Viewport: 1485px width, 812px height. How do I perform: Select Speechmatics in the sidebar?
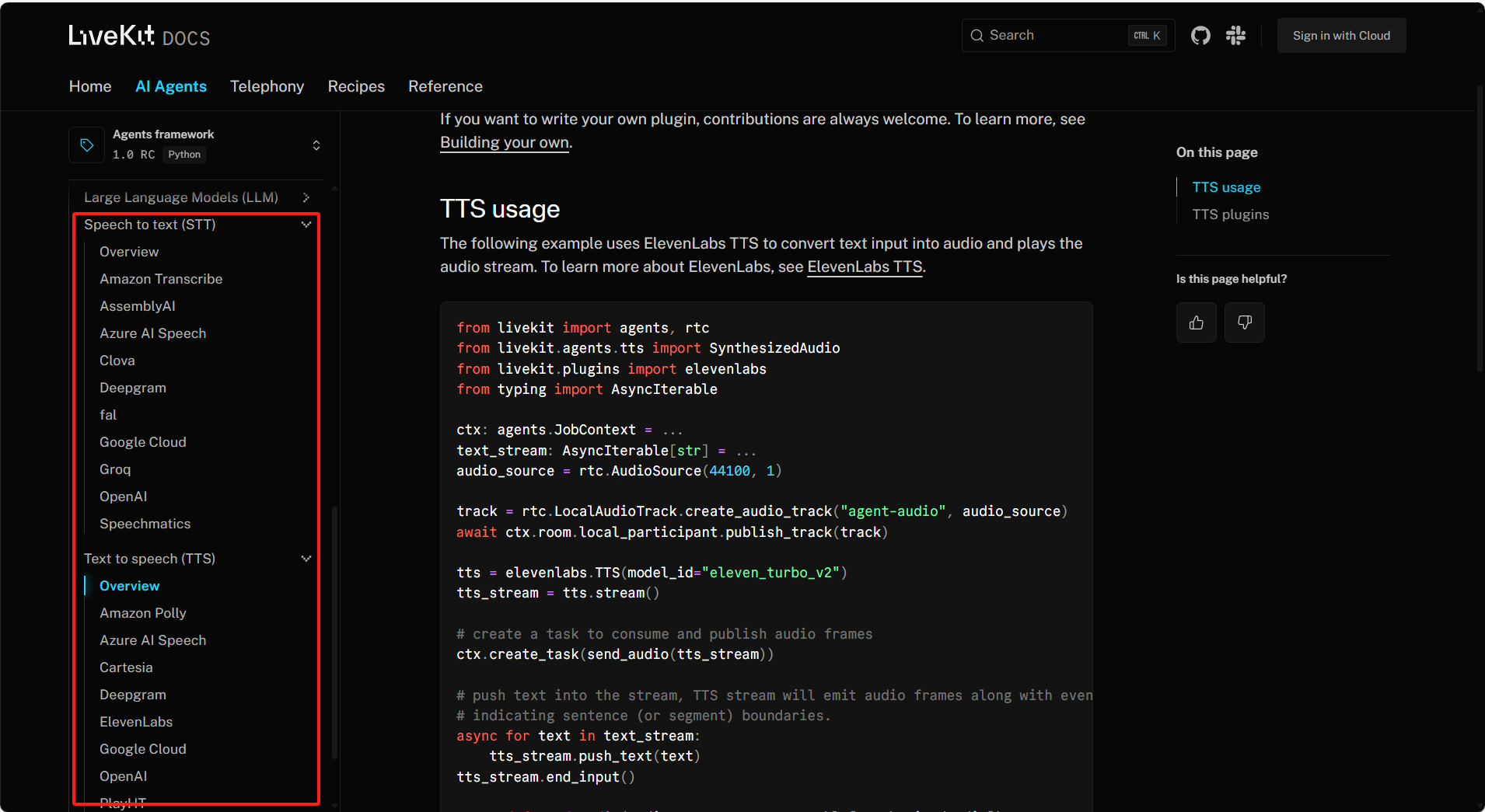point(145,524)
